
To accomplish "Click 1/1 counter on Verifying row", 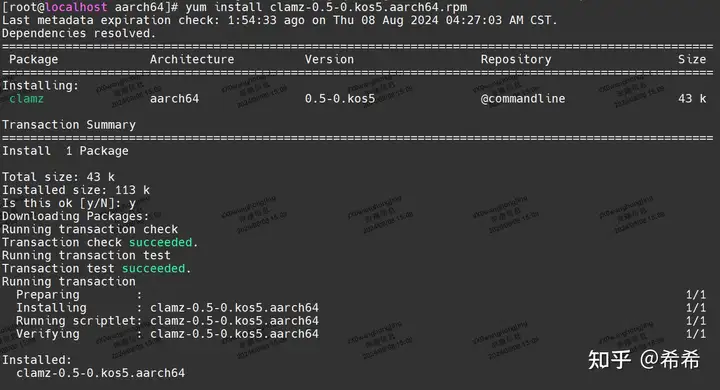I will [696, 334].
